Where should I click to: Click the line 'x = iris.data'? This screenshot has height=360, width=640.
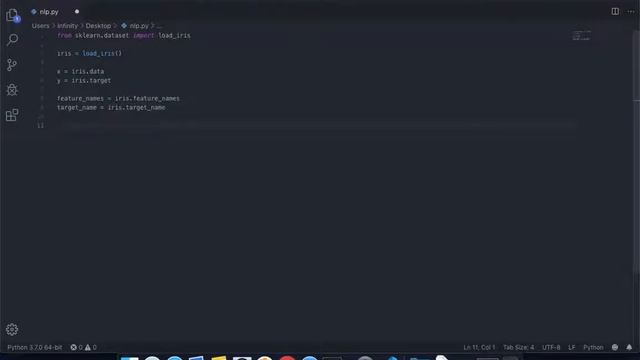click(x=80, y=71)
